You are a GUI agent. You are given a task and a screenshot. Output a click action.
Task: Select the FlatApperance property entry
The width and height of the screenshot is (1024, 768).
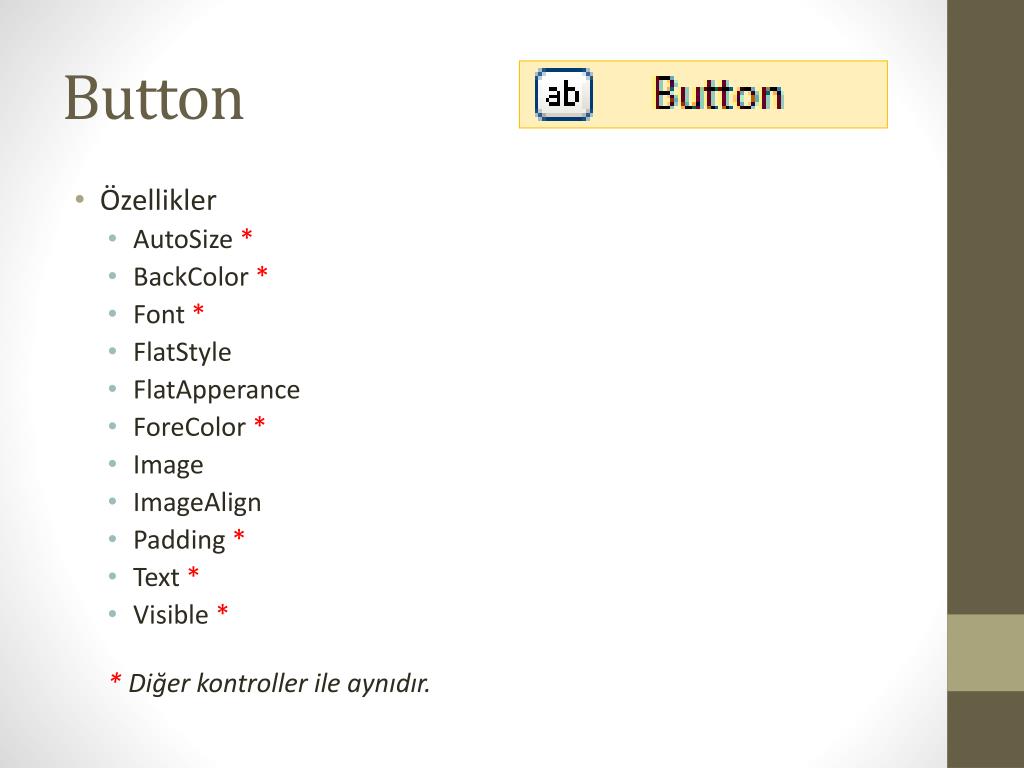coord(217,390)
